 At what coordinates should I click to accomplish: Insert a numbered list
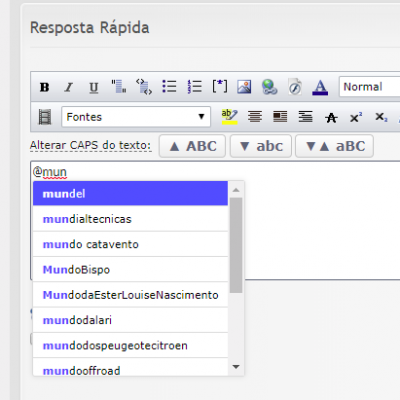(195, 87)
